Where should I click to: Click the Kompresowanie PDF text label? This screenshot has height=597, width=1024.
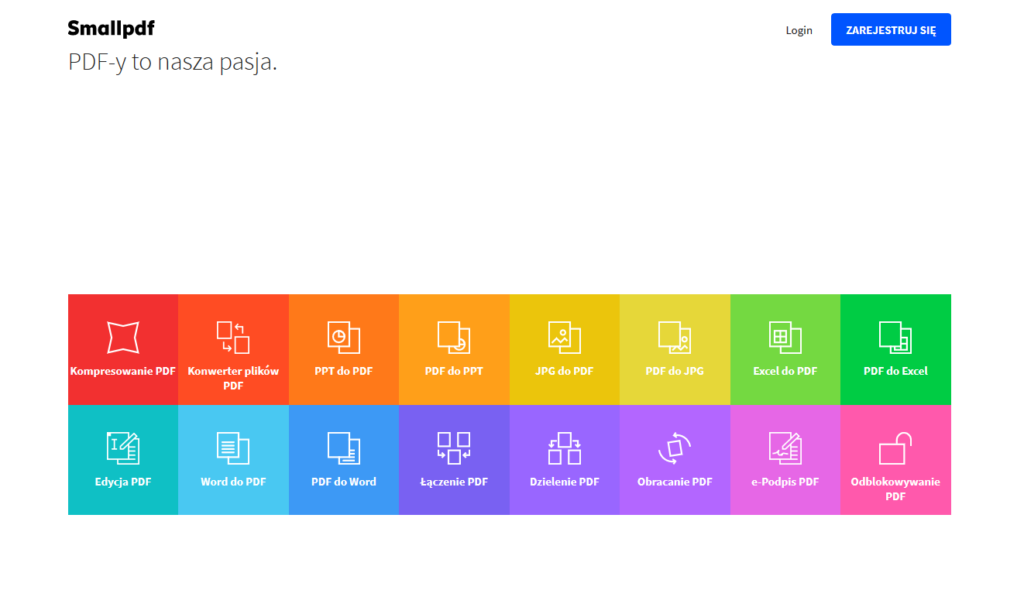[x=123, y=371]
